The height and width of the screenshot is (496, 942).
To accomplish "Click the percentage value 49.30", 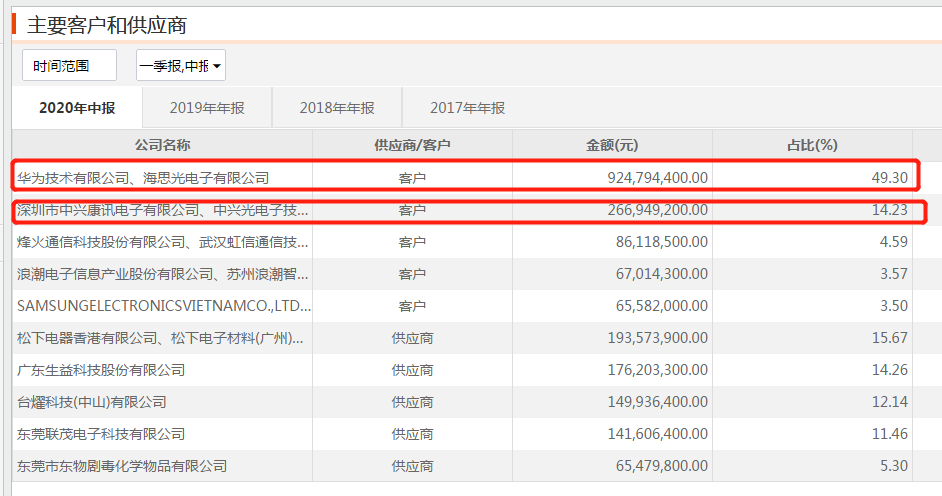I will click(890, 178).
